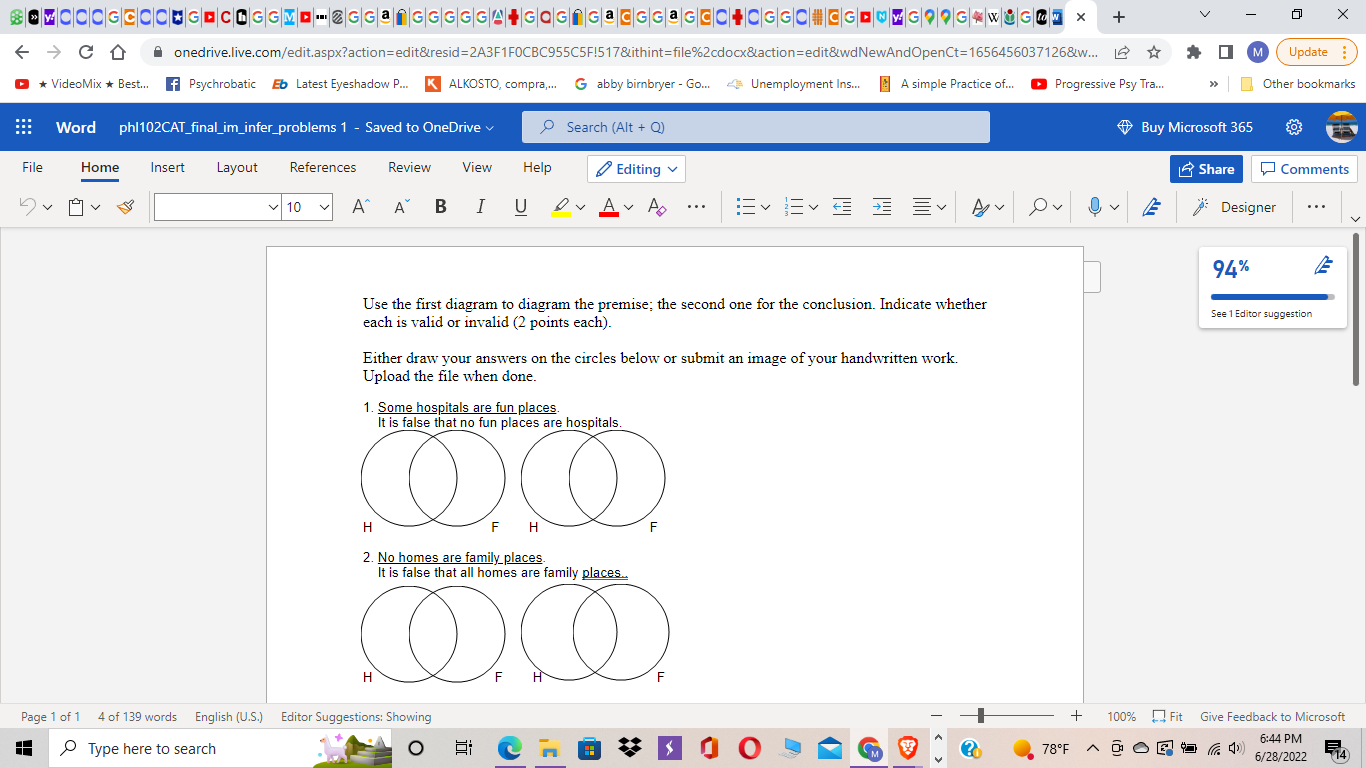Open the Windows Start menu
Image resolution: width=1366 pixels, height=768 pixels.
click(24, 748)
